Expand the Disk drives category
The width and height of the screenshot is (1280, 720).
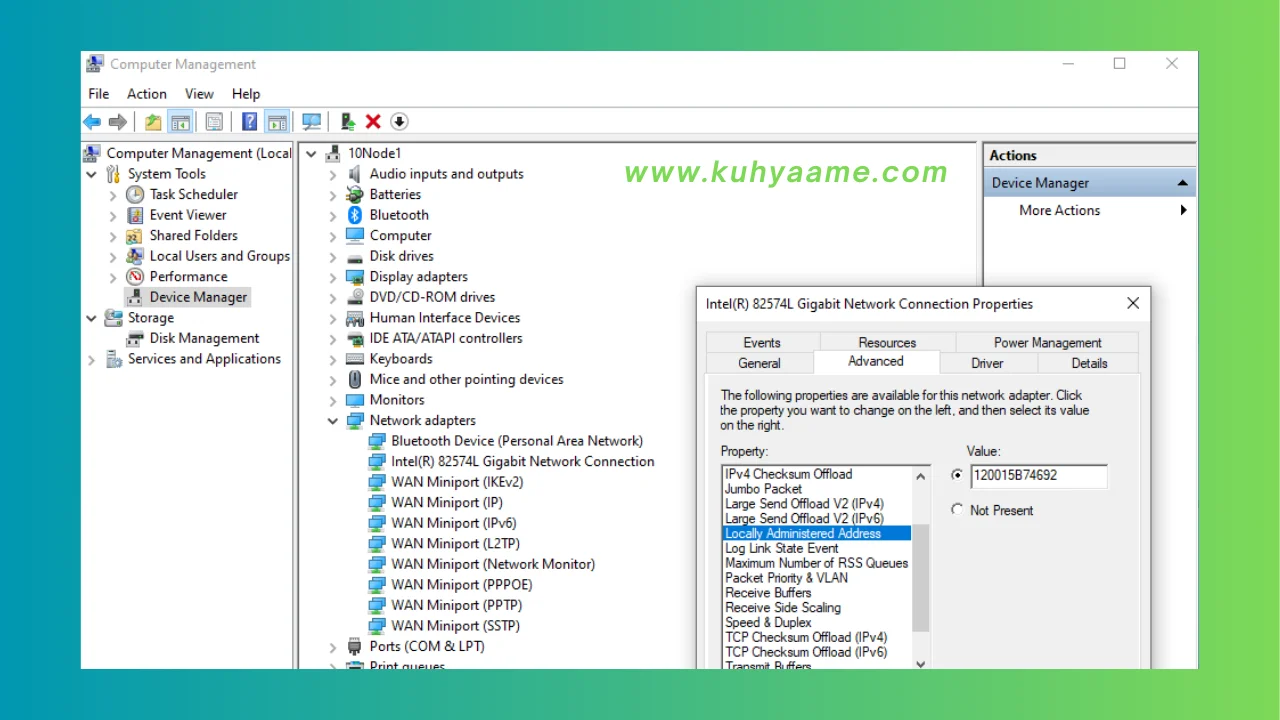(333, 256)
